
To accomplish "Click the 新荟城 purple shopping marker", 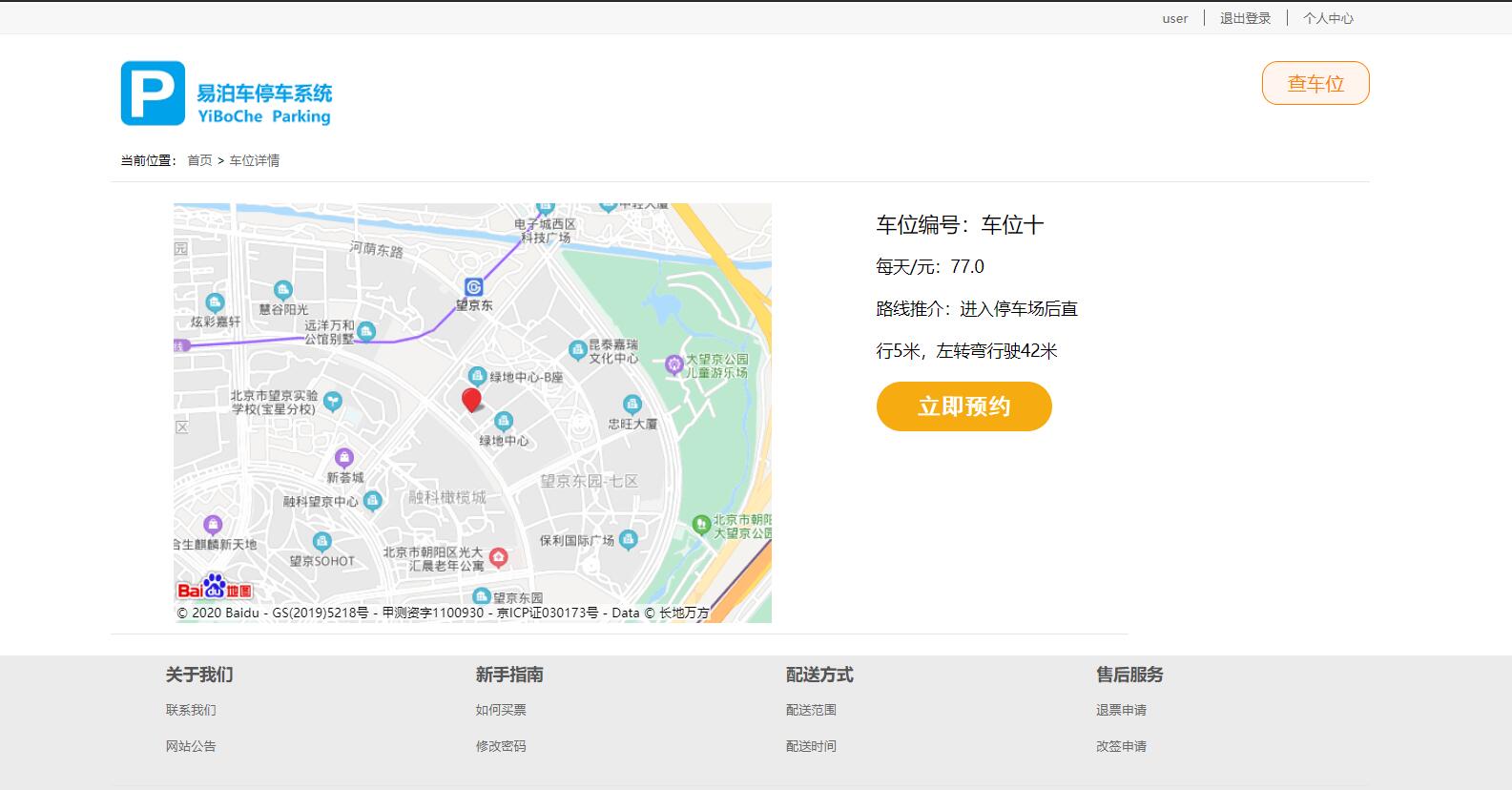I will tap(344, 458).
